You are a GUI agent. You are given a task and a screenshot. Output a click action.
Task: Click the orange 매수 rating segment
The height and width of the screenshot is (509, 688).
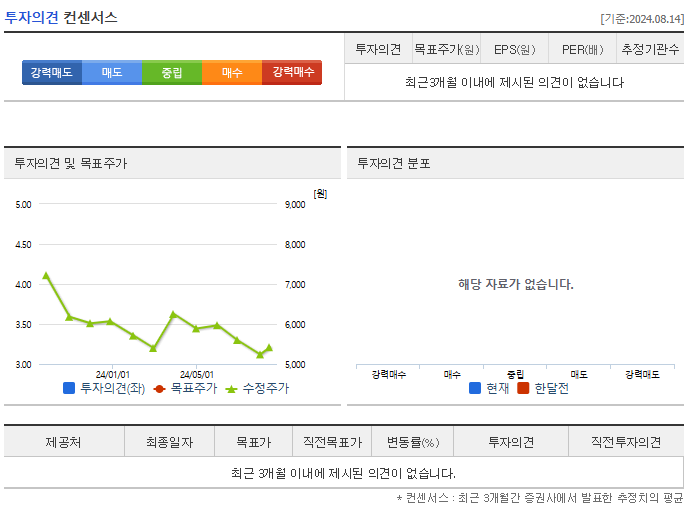coord(232,72)
